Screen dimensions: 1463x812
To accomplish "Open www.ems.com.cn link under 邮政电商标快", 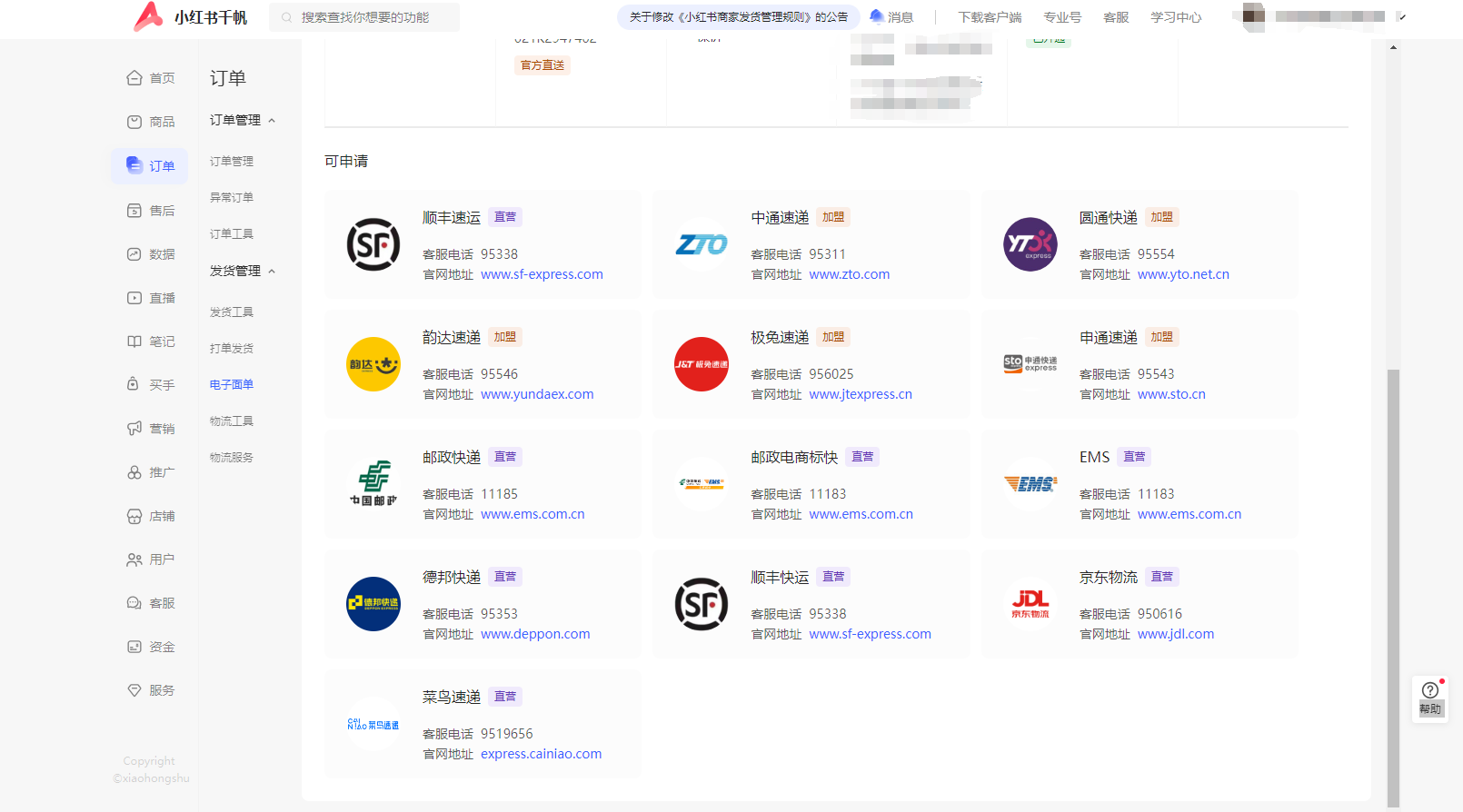I will point(861,514).
